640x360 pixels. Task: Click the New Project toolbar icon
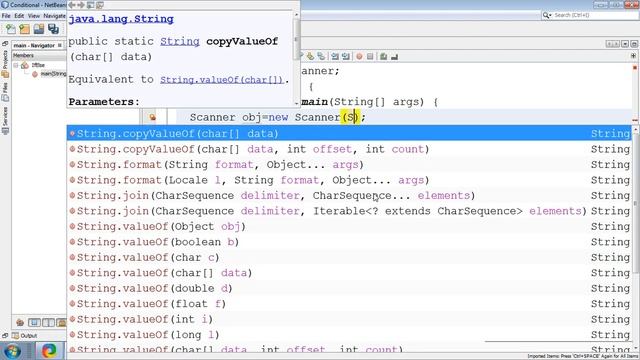point(24,29)
